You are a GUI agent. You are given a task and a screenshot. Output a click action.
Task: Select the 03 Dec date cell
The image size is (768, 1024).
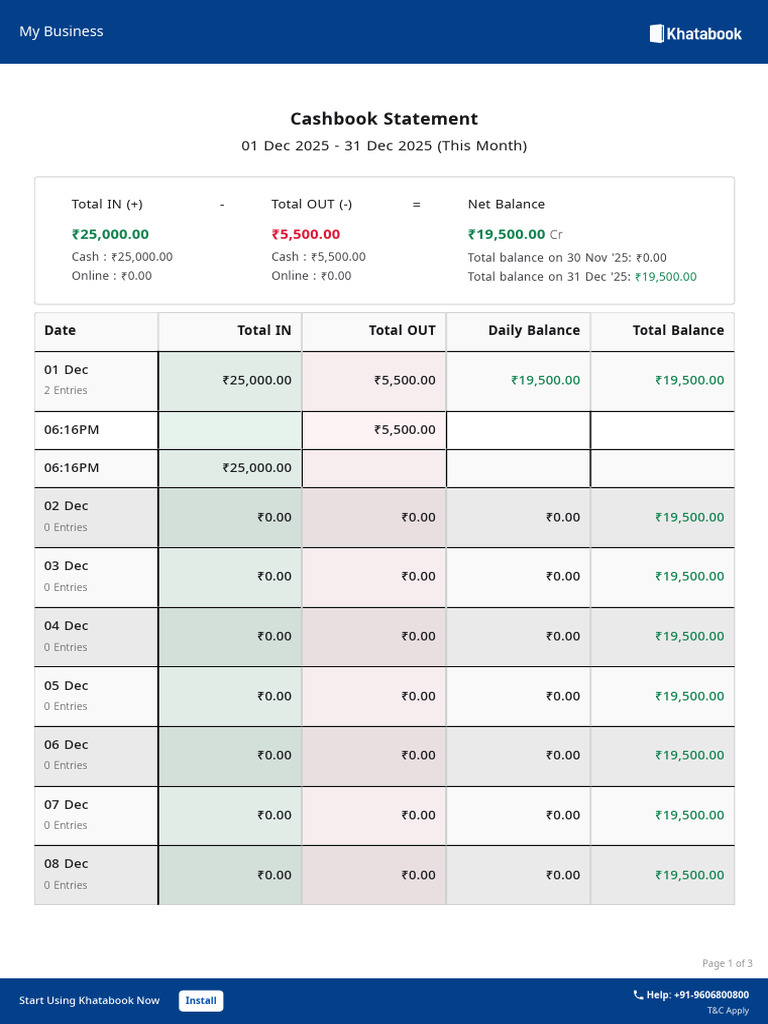[96, 577]
